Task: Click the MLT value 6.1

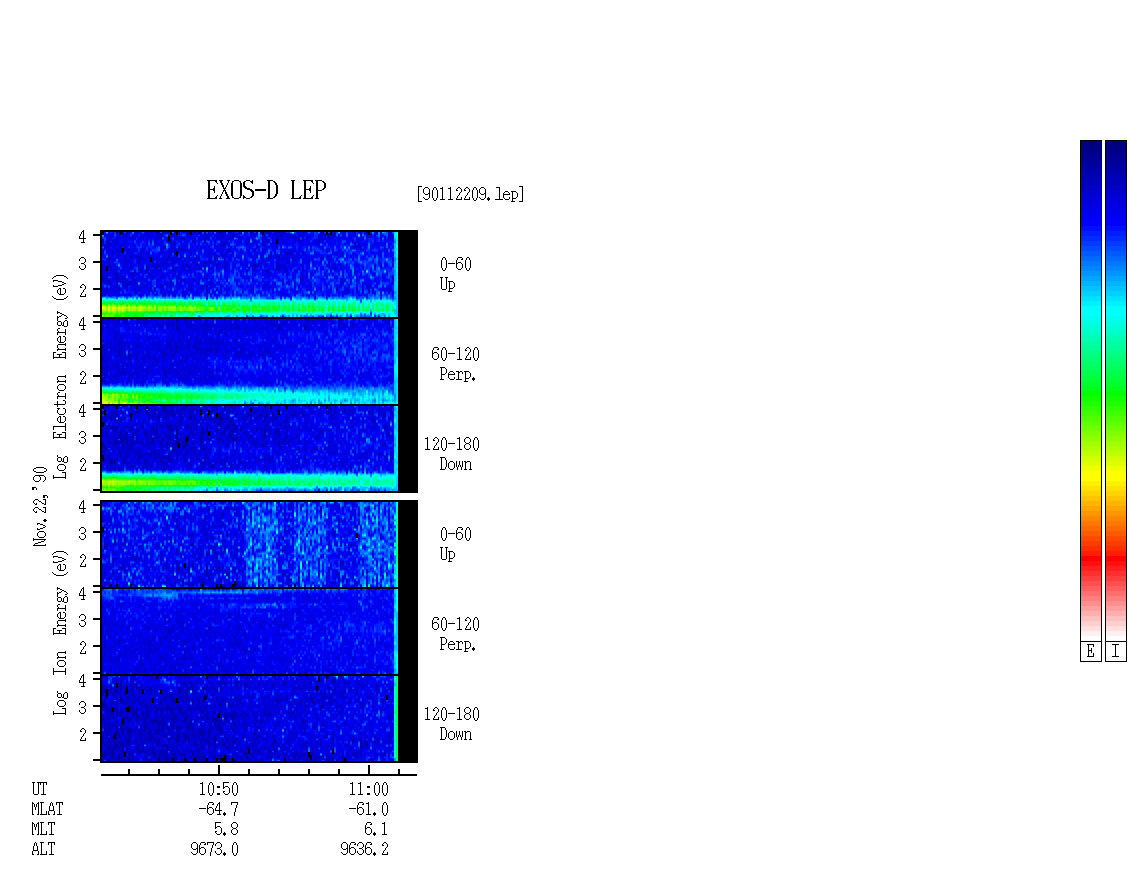Action: tap(376, 830)
